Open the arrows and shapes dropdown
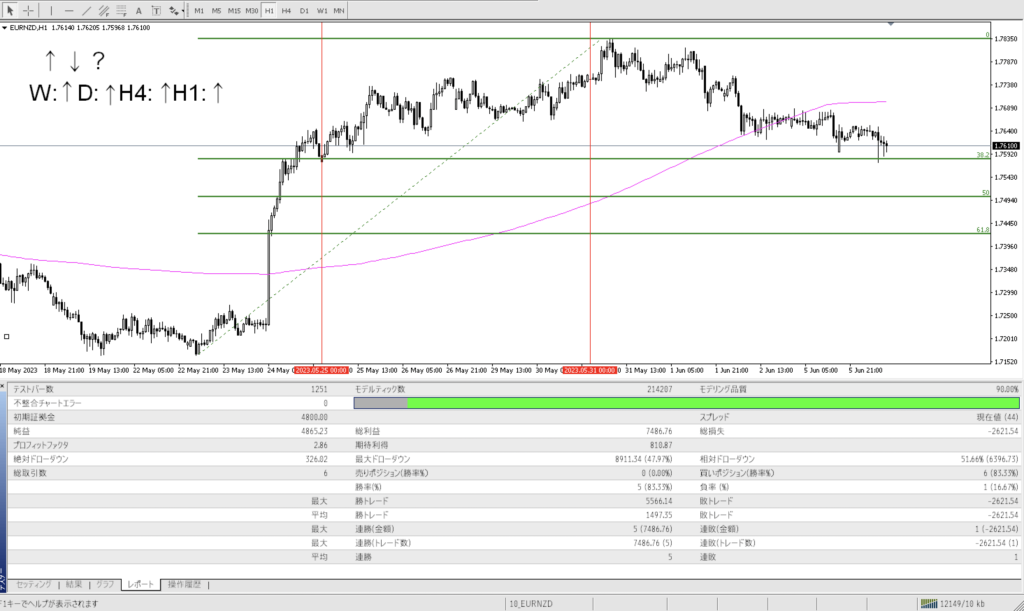Viewport: 1024px width, 611px height. coord(176,10)
